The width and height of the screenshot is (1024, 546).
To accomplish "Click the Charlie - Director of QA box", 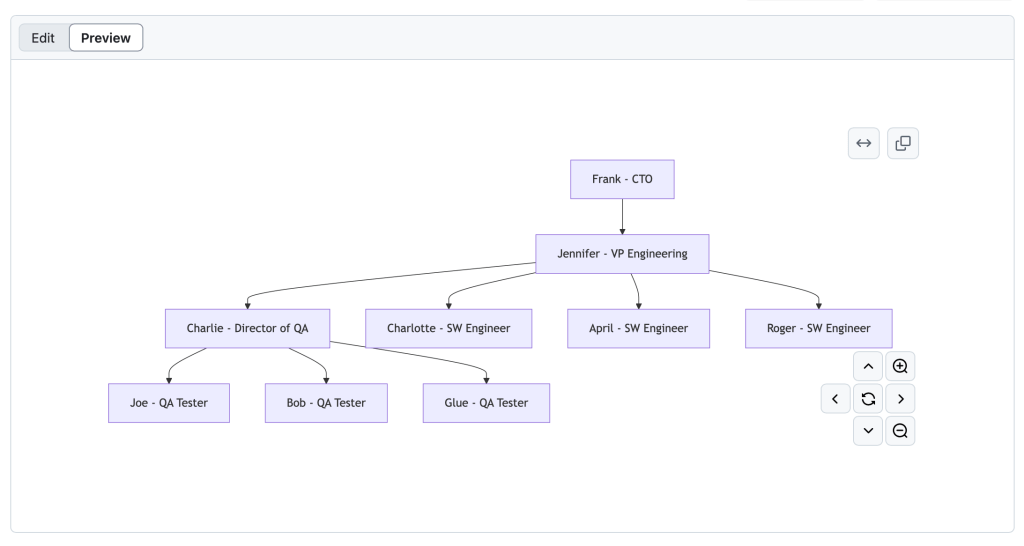I will (x=247, y=328).
